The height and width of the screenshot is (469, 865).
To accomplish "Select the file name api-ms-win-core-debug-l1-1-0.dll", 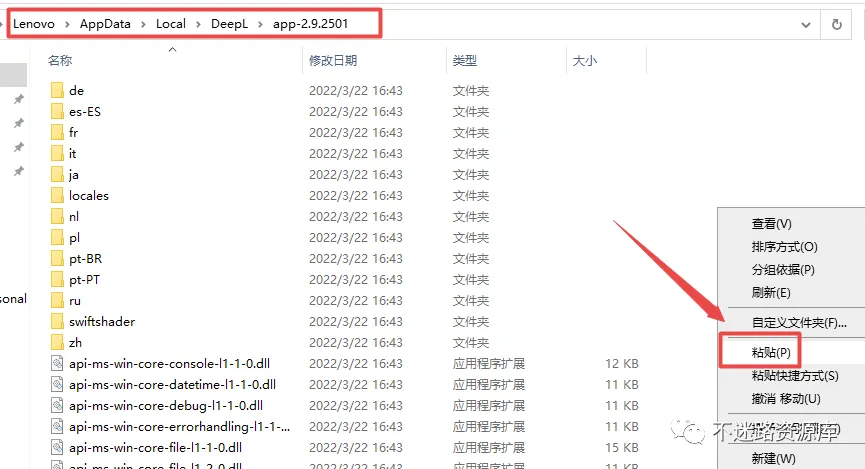I will pos(165,406).
